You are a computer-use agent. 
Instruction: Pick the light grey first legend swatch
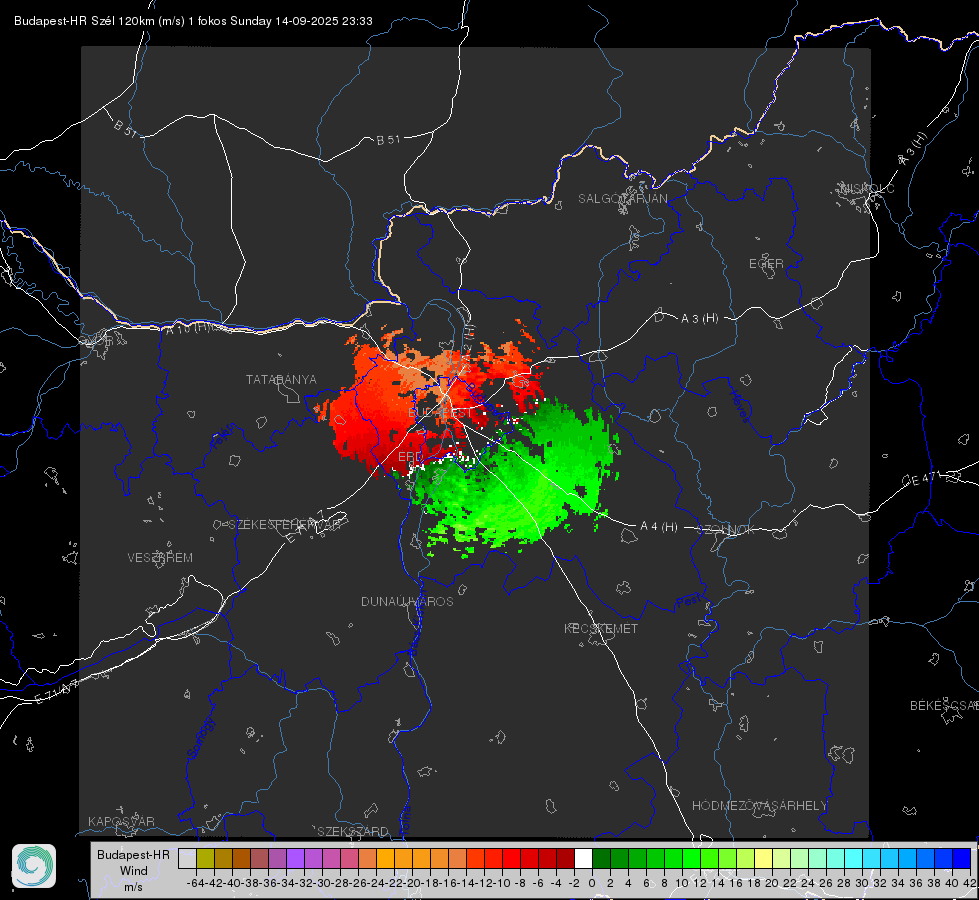pos(187,858)
